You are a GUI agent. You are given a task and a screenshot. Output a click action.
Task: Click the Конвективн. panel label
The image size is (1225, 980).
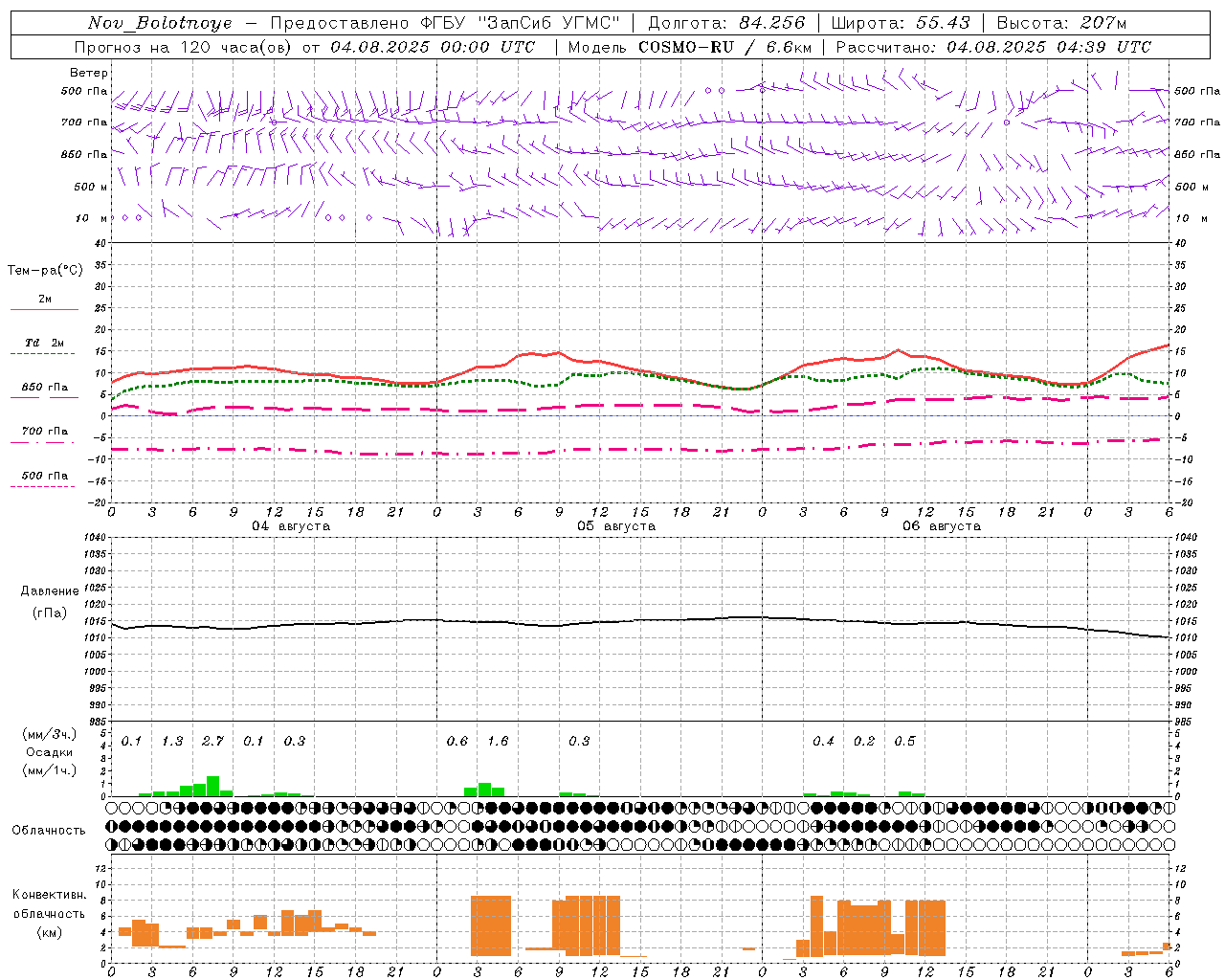[50, 895]
